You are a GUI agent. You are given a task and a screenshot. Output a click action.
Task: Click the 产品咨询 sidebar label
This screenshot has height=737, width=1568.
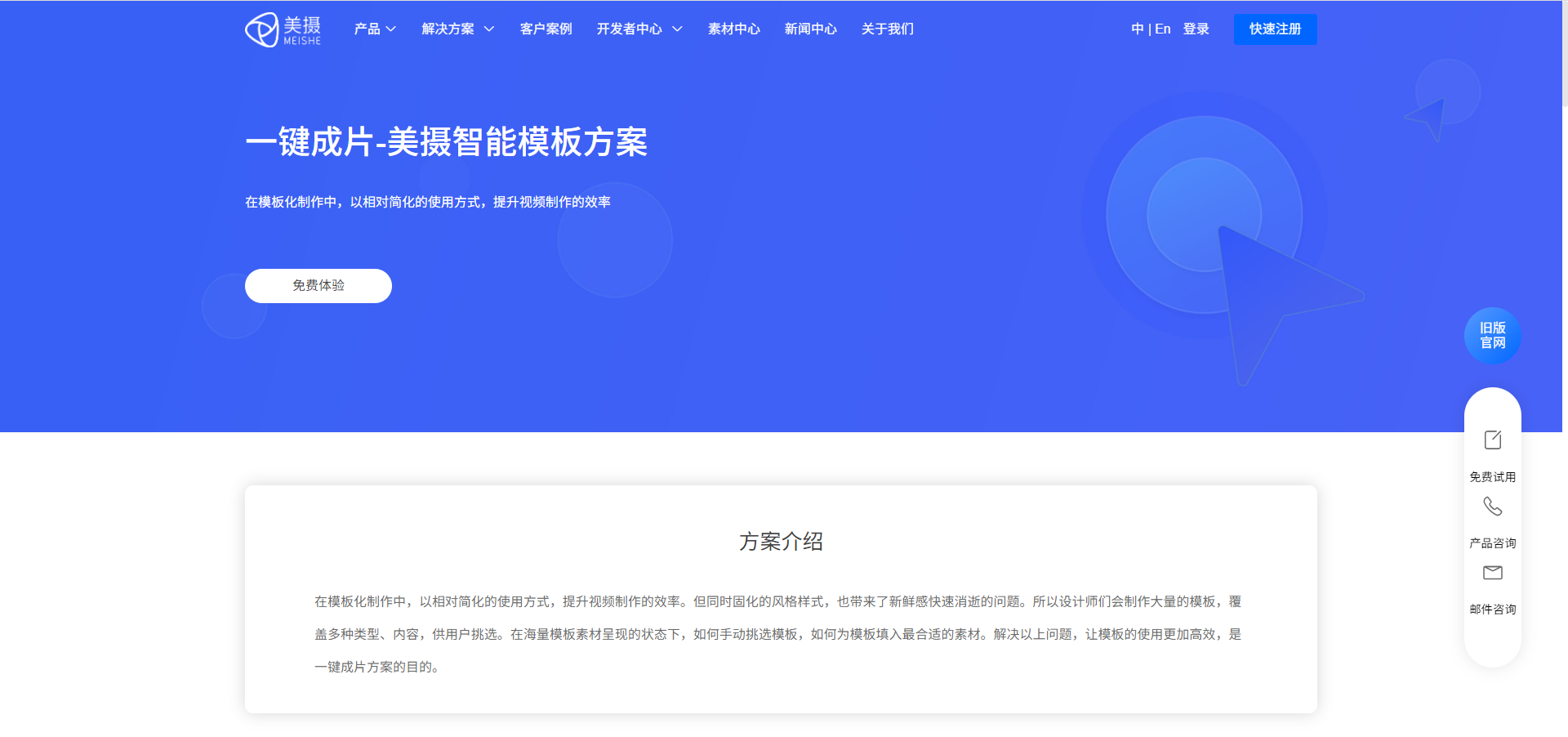point(1493,543)
